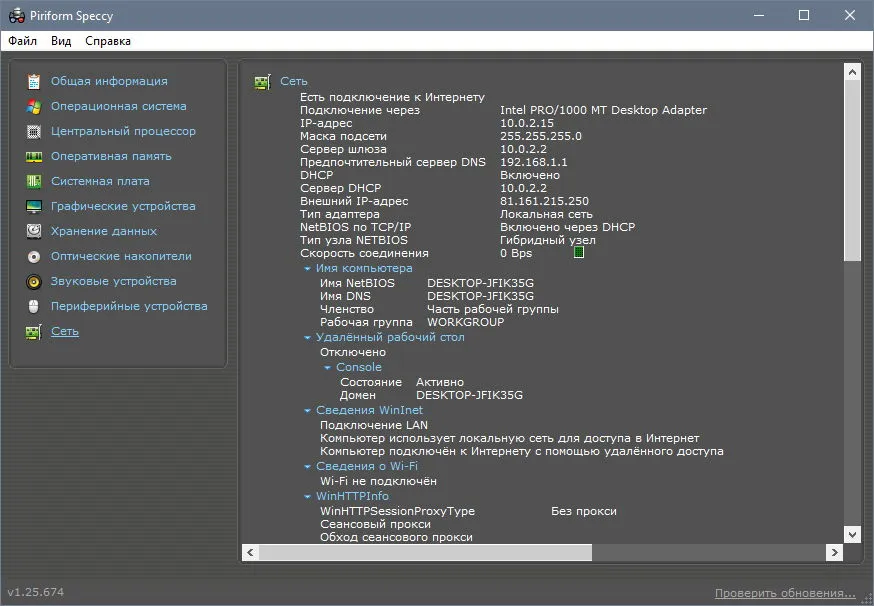Image resolution: width=874 pixels, height=606 pixels.
Task: Open the Общая информация summary icon
Action: pos(34,81)
